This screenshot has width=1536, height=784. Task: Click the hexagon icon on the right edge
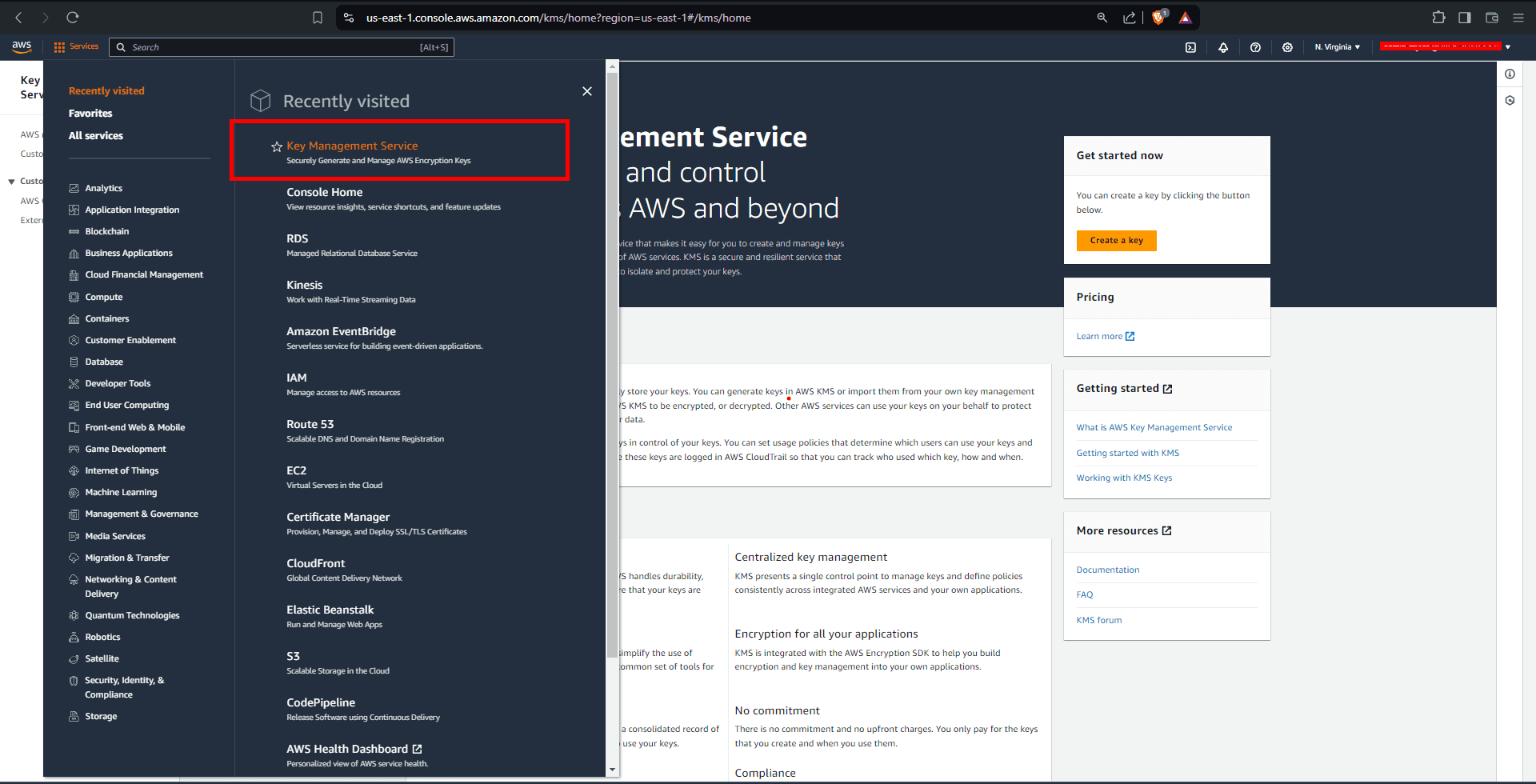pyautogui.click(x=1510, y=101)
